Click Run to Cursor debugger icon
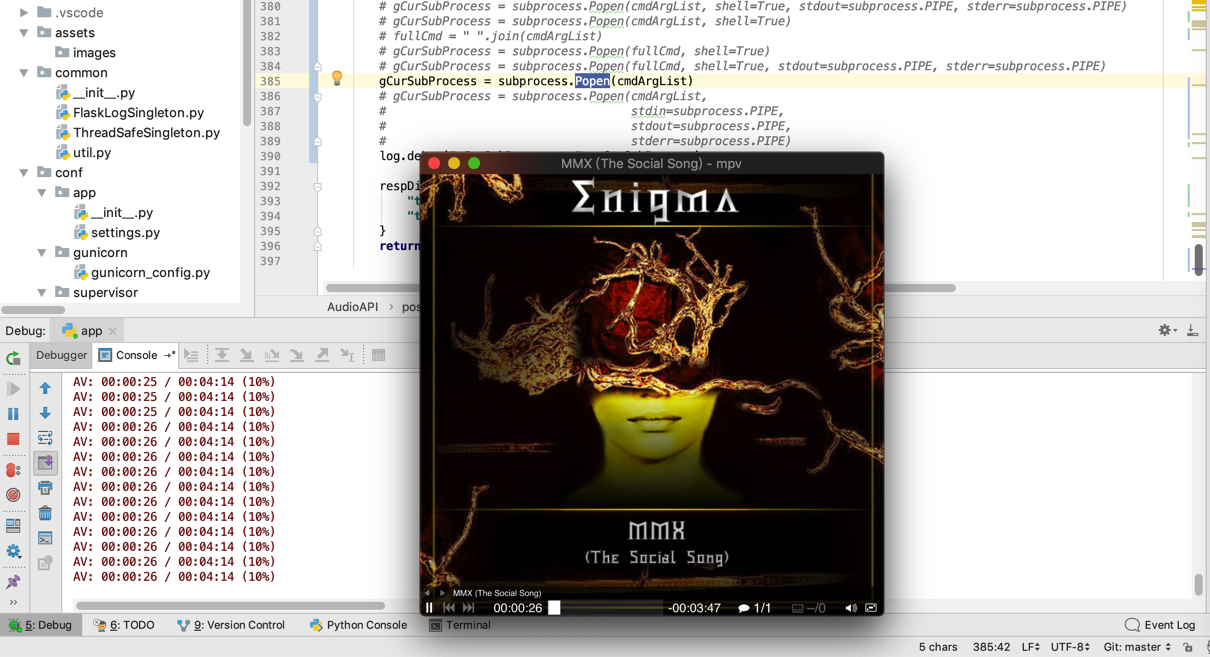The width and height of the screenshot is (1210, 657). pyautogui.click(x=347, y=355)
